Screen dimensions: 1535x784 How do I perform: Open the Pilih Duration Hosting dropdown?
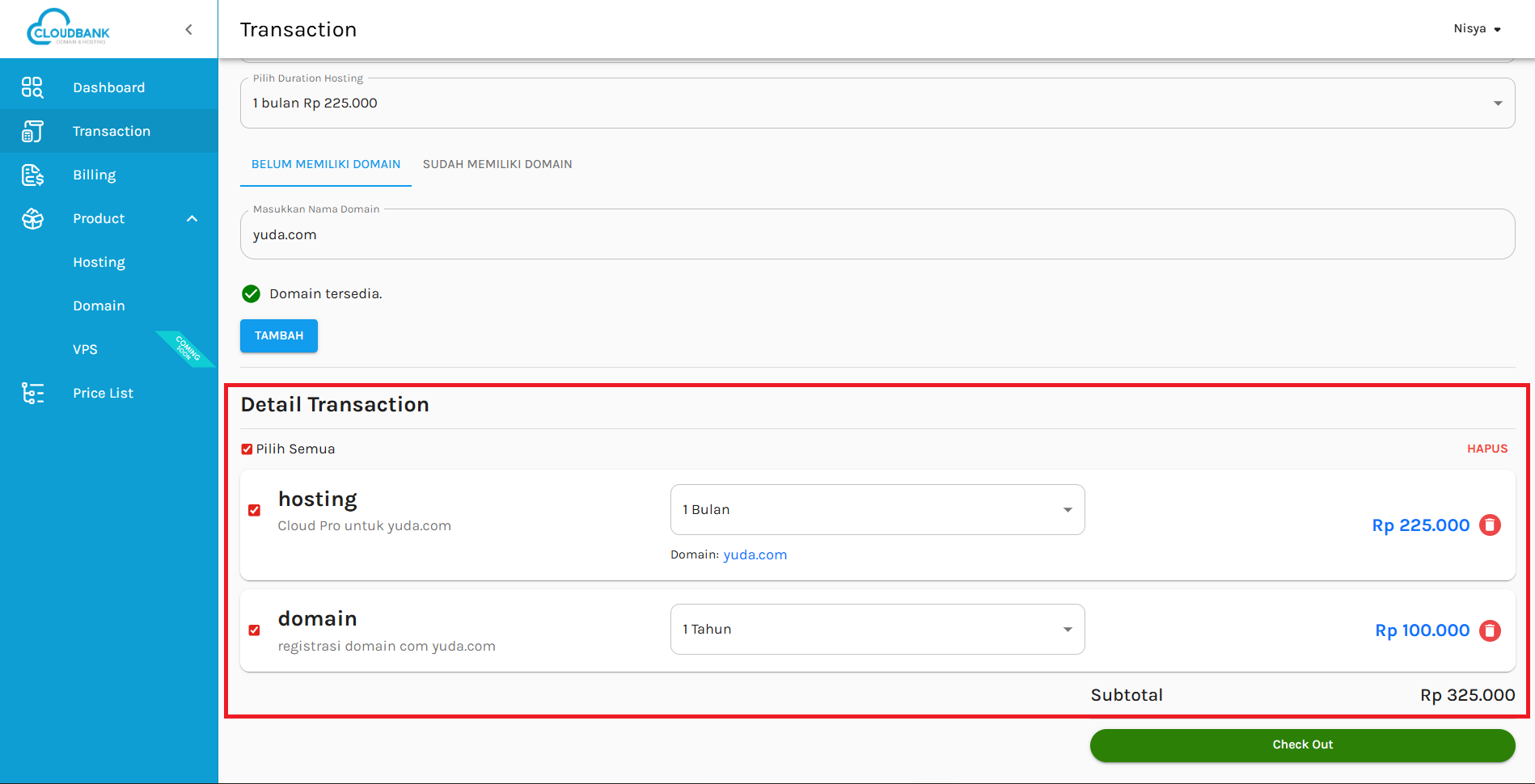877,103
